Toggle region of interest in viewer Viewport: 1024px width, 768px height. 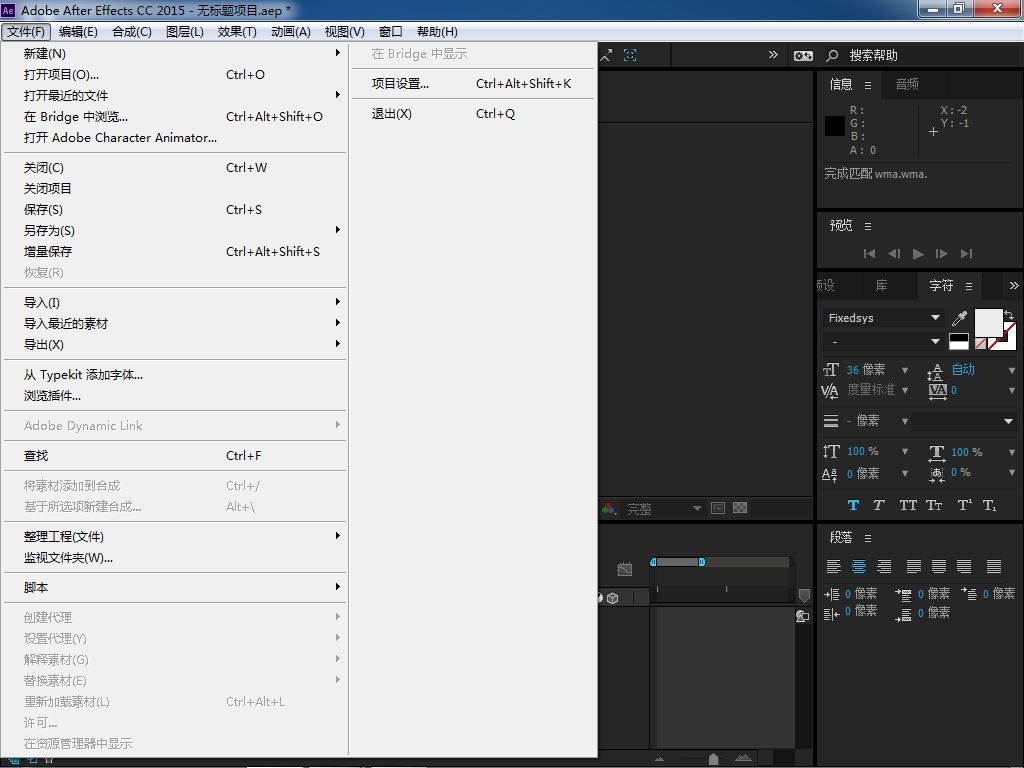click(718, 508)
